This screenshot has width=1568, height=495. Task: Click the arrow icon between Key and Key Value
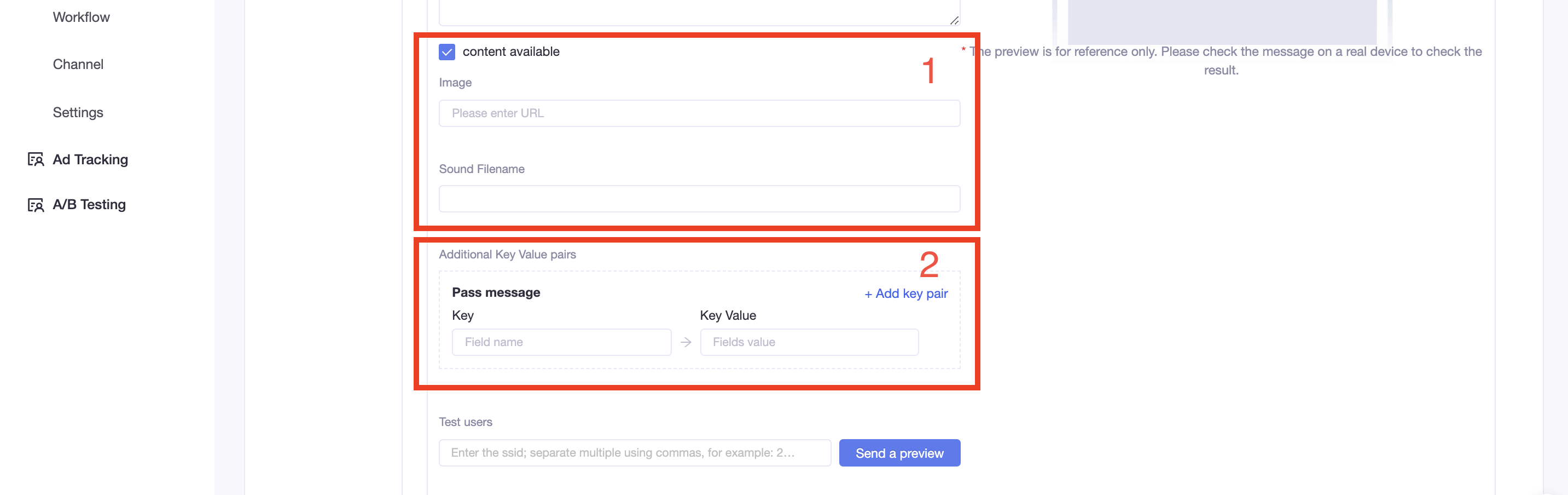[x=686, y=342]
